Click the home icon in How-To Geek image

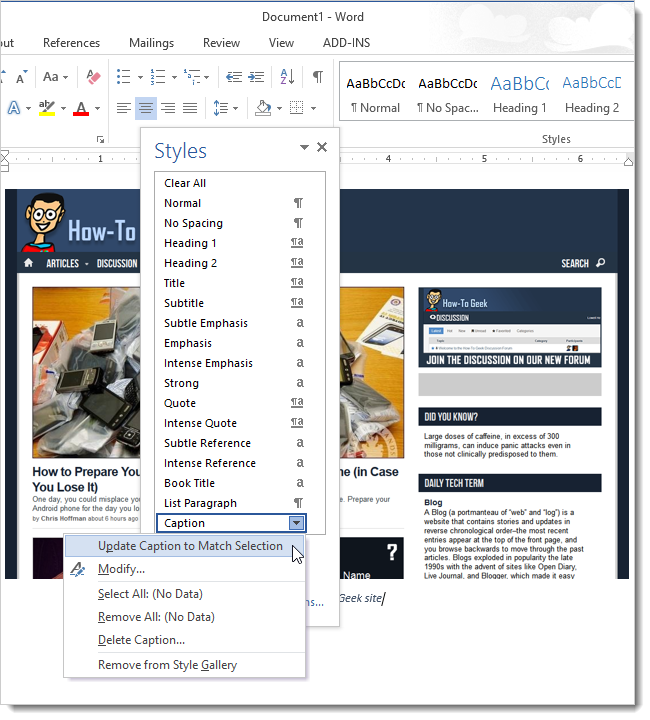coord(28,263)
